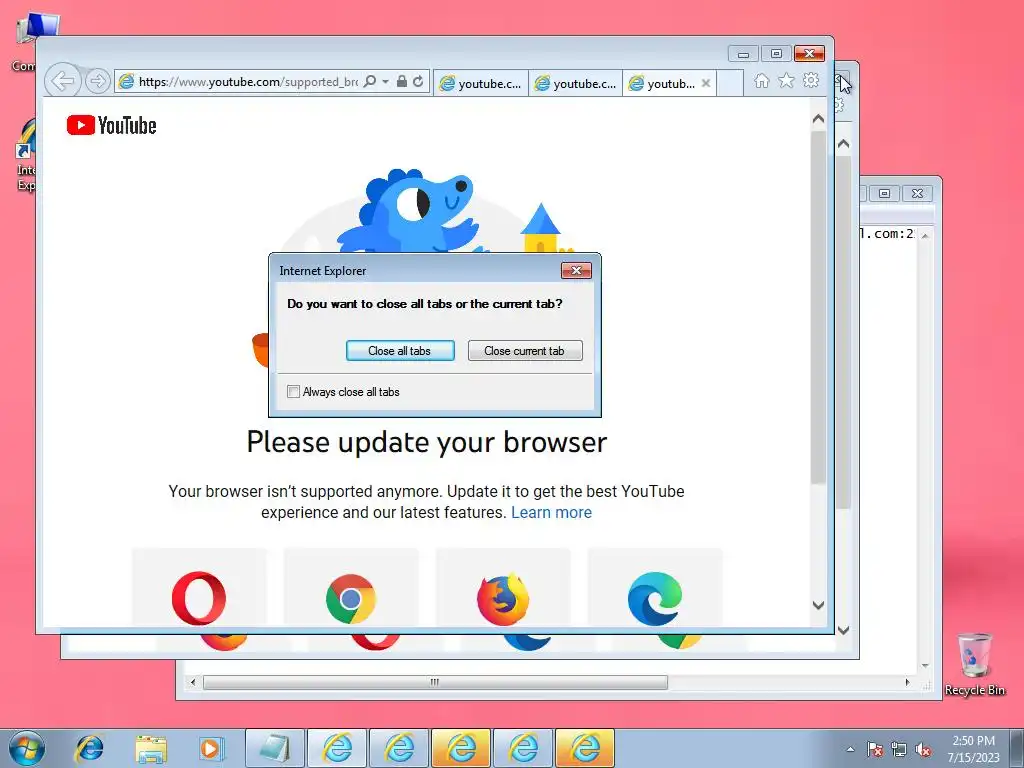Click page scrollbar down arrow

[x=818, y=605]
